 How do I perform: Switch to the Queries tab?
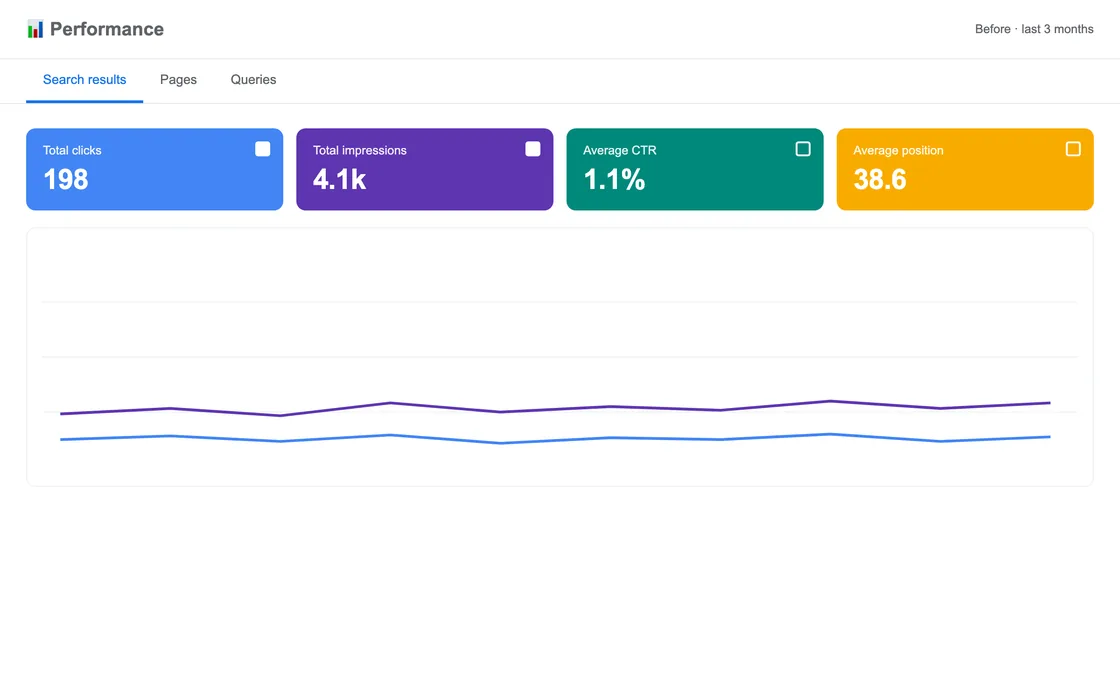(253, 80)
